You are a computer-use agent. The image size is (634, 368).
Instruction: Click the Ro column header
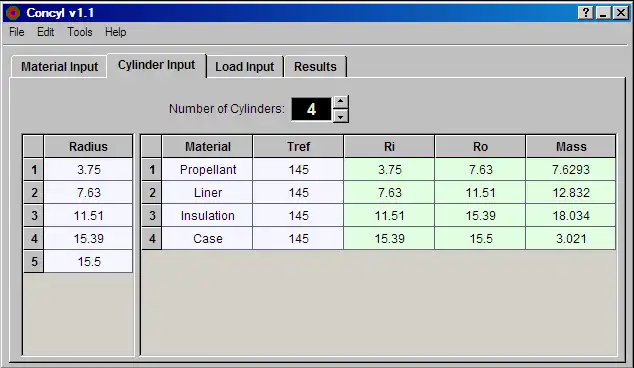pos(480,146)
